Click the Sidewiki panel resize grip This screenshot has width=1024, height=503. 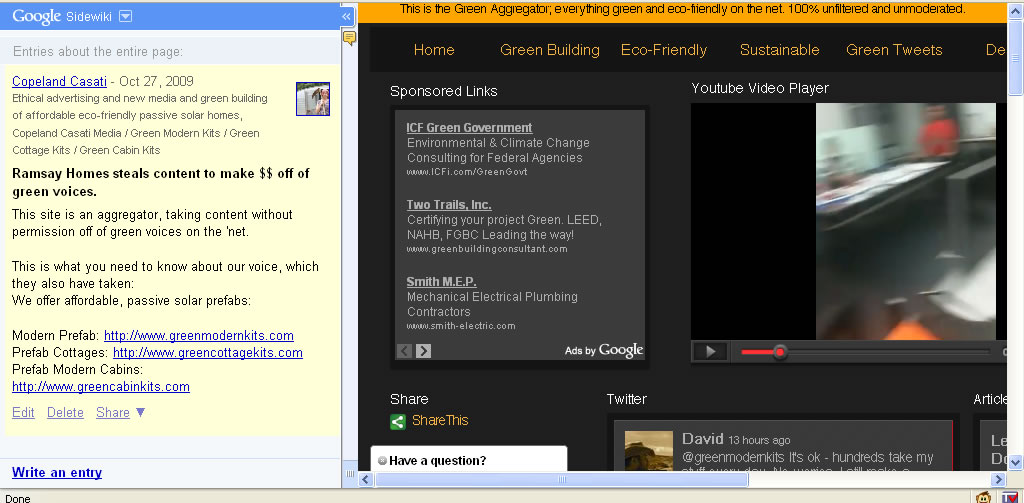click(x=349, y=474)
